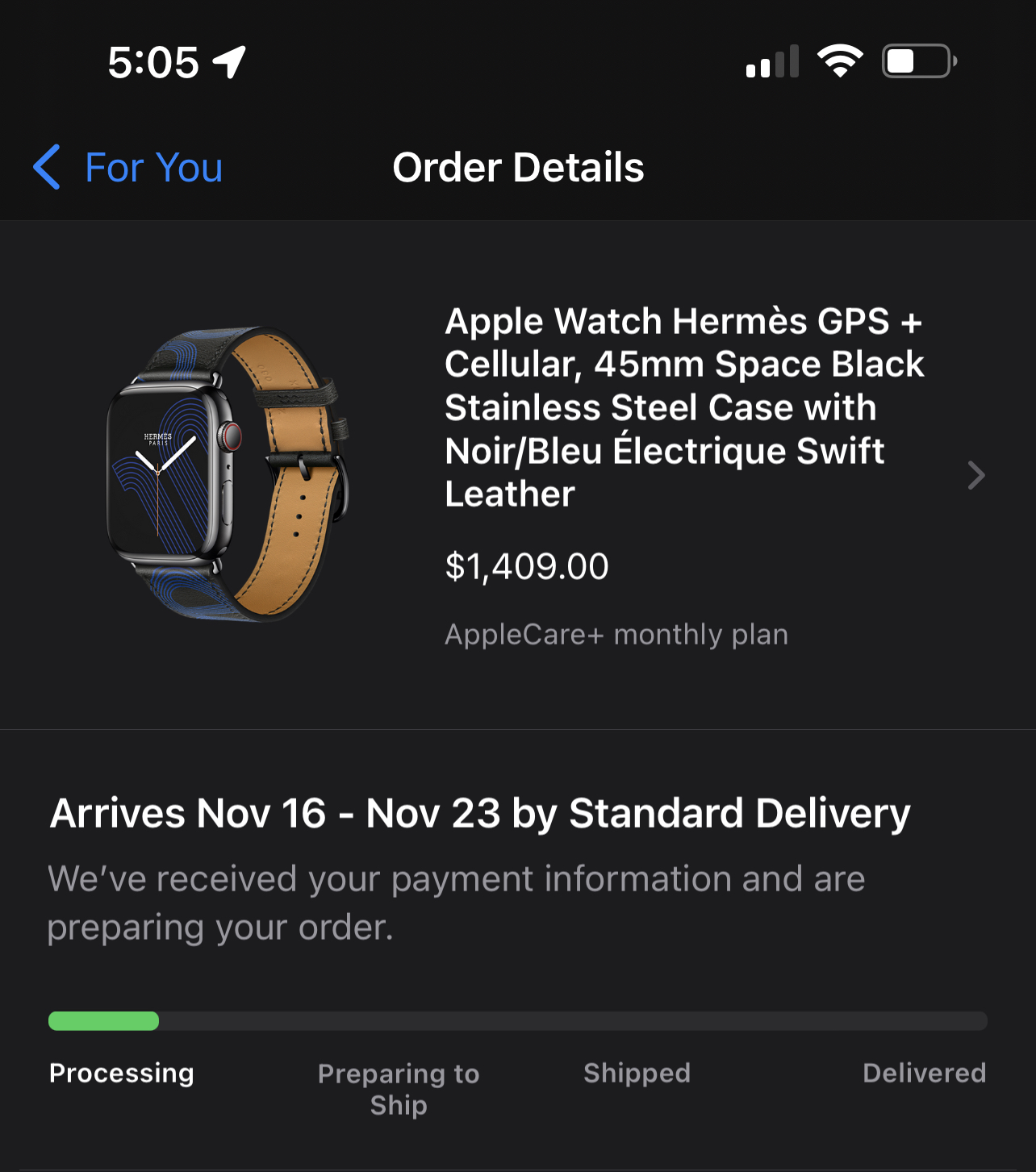The width and height of the screenshot is (1036, 1172).
Task: Open product details via right chevron
Action: pos(975,476)
